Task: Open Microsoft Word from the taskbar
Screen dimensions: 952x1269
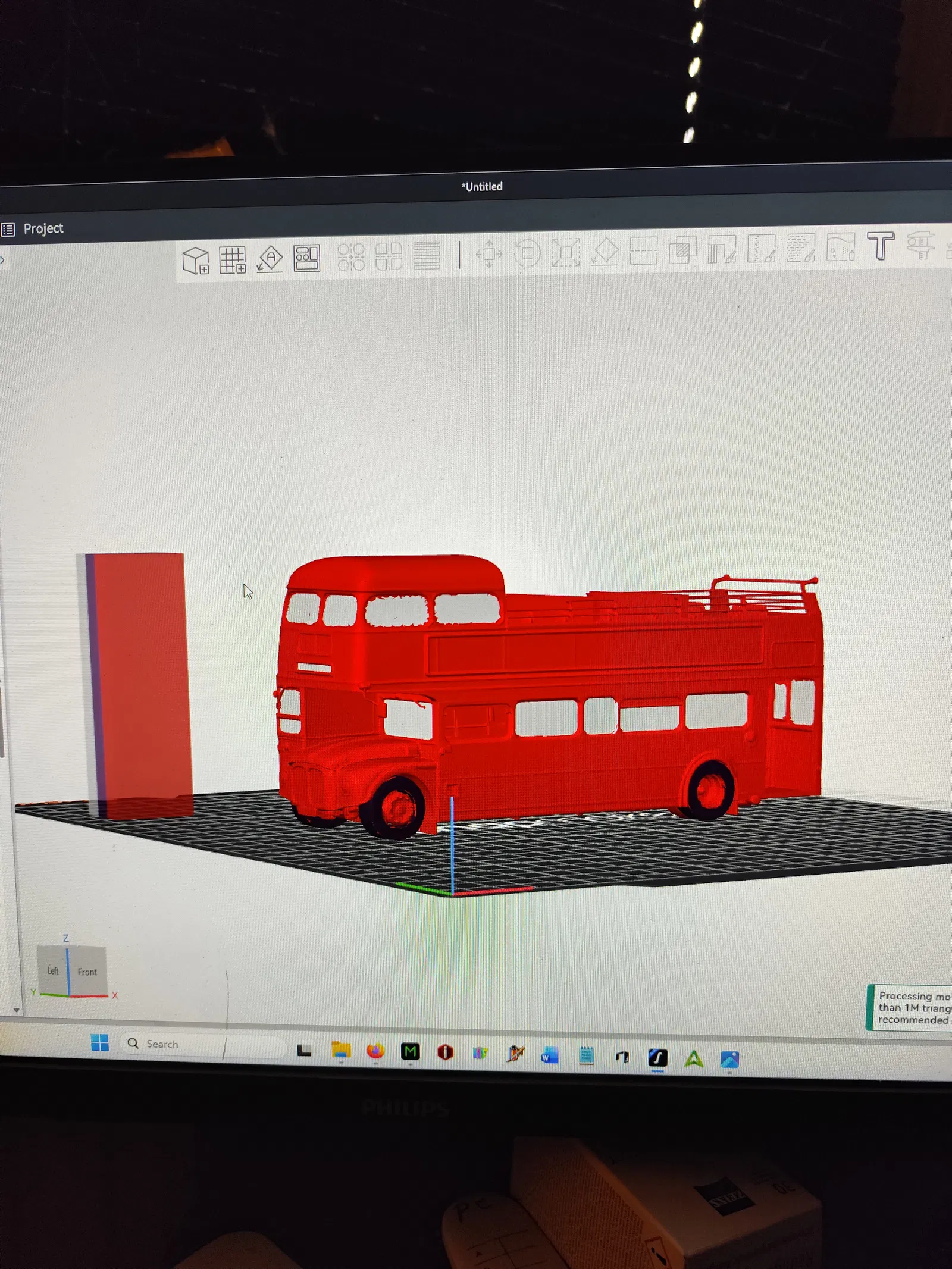Action: tap(550, 1055)
